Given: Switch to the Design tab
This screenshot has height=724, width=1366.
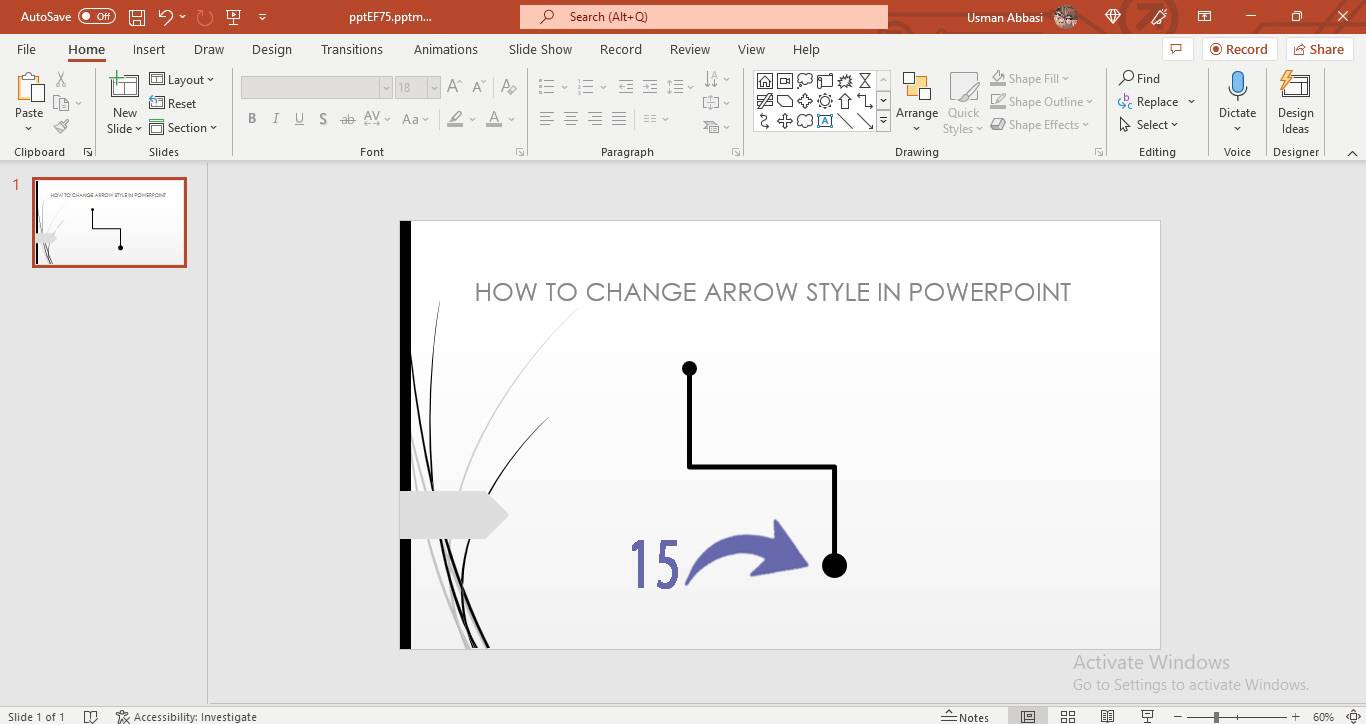Looking at the screenshot, I should pyautogui.click(x=272, y=49).
